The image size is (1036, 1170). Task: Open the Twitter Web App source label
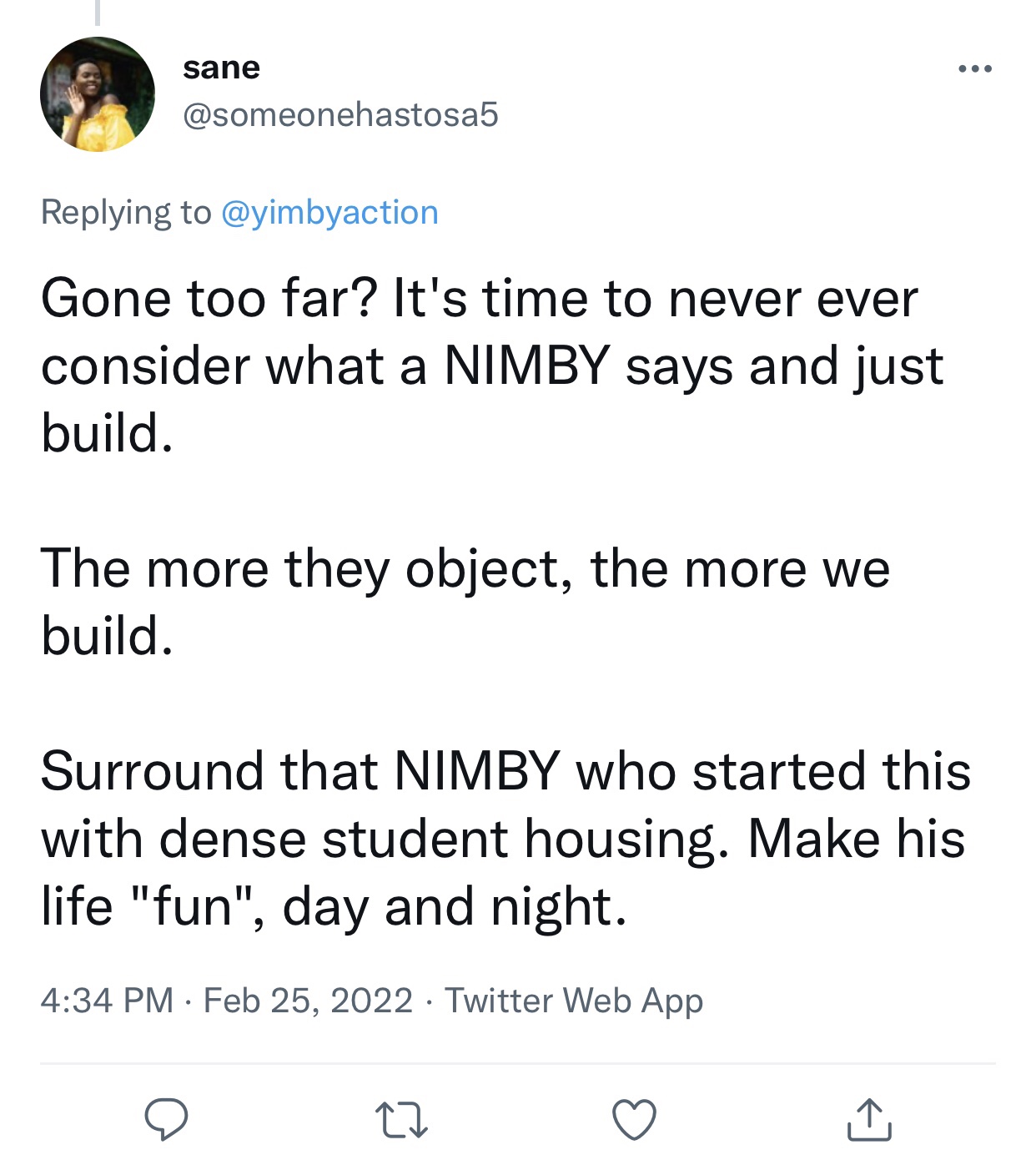[x=573, y=1000]
